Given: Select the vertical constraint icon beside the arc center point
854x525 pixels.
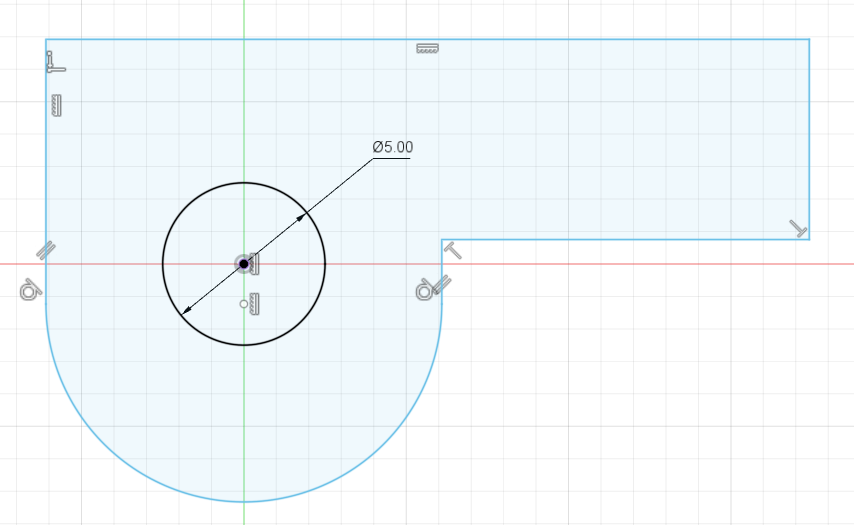Looking at the screenshot, I should pos(254,304).
